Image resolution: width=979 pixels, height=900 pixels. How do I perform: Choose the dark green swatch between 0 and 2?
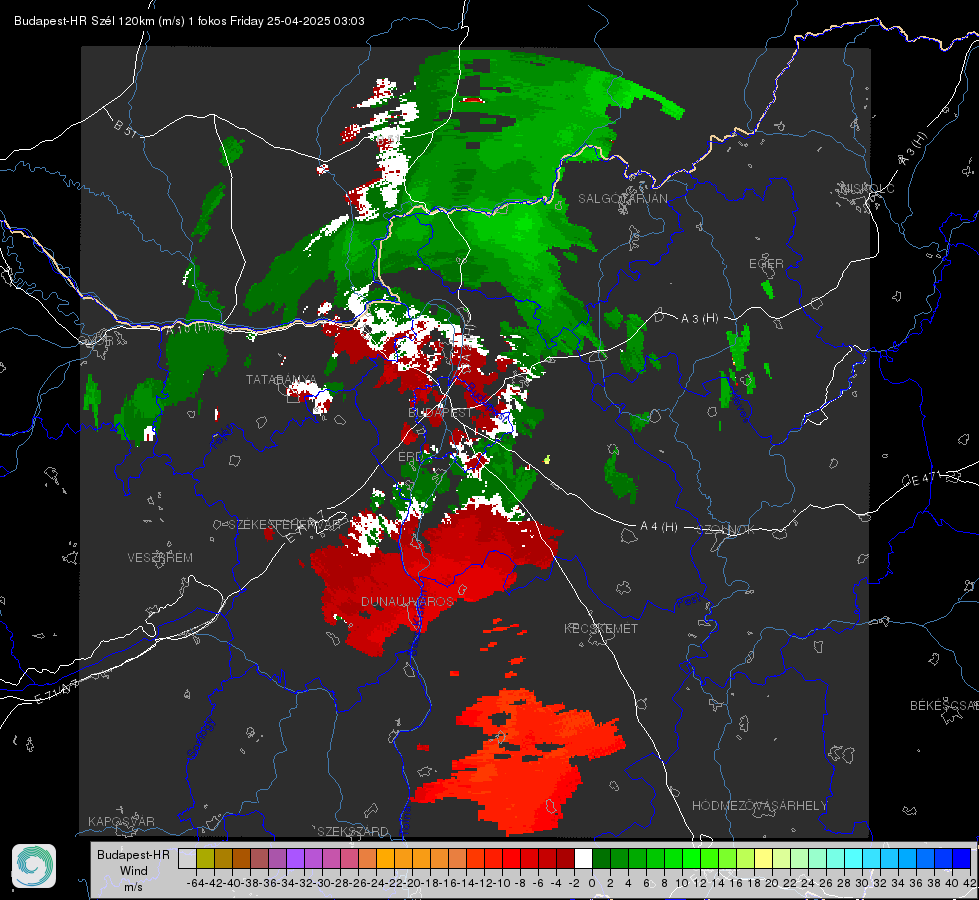point(601,859)
